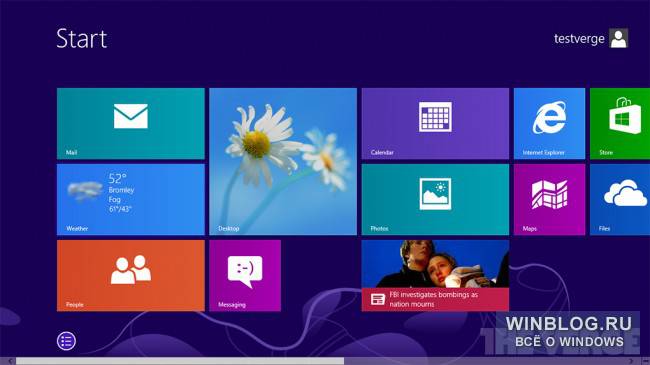Open the Messaging chat bubble tile

coord(245,275)
